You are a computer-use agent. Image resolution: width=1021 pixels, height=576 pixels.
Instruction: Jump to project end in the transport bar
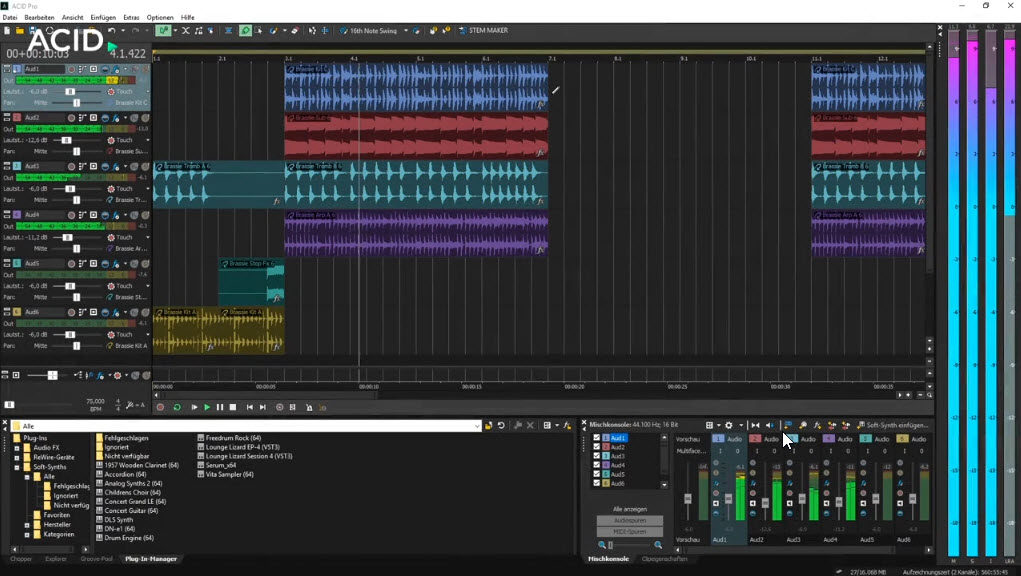tap(263, 407)
